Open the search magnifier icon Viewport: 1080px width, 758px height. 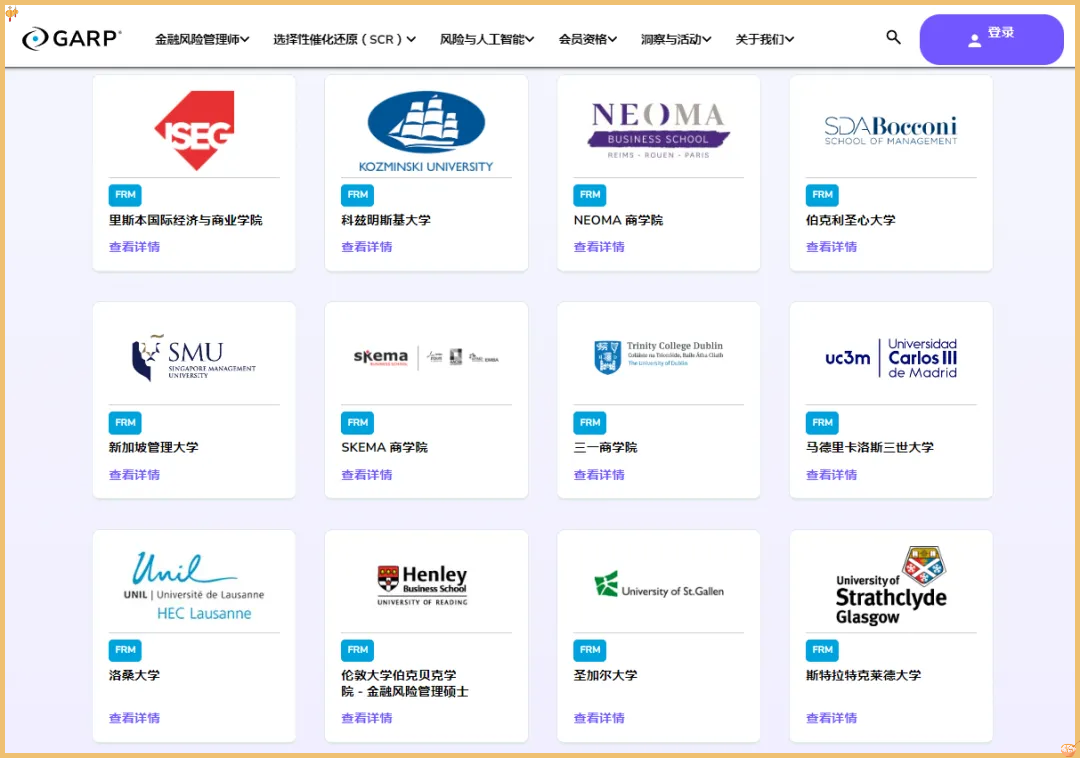tap(893, 38)
